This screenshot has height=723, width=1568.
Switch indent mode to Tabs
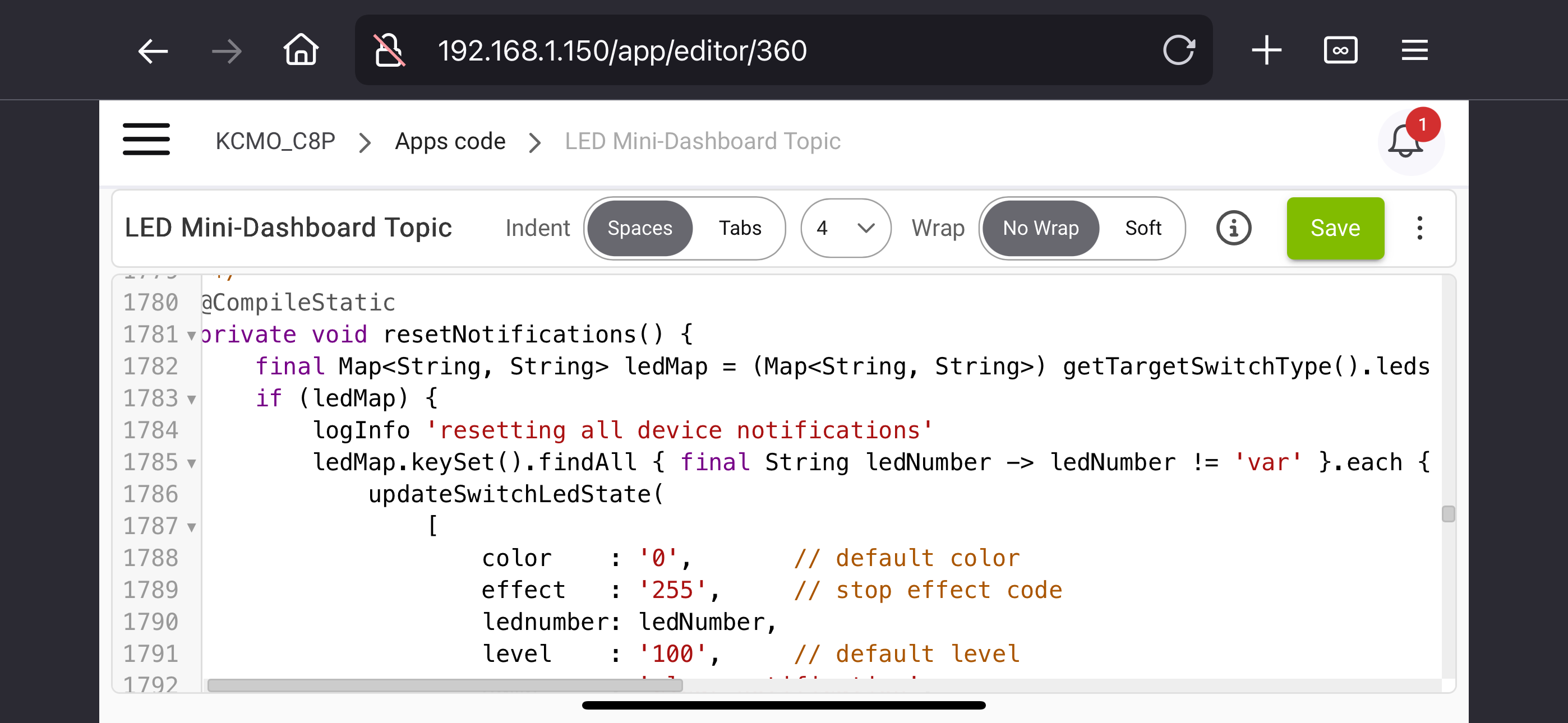tap(740, 228)
